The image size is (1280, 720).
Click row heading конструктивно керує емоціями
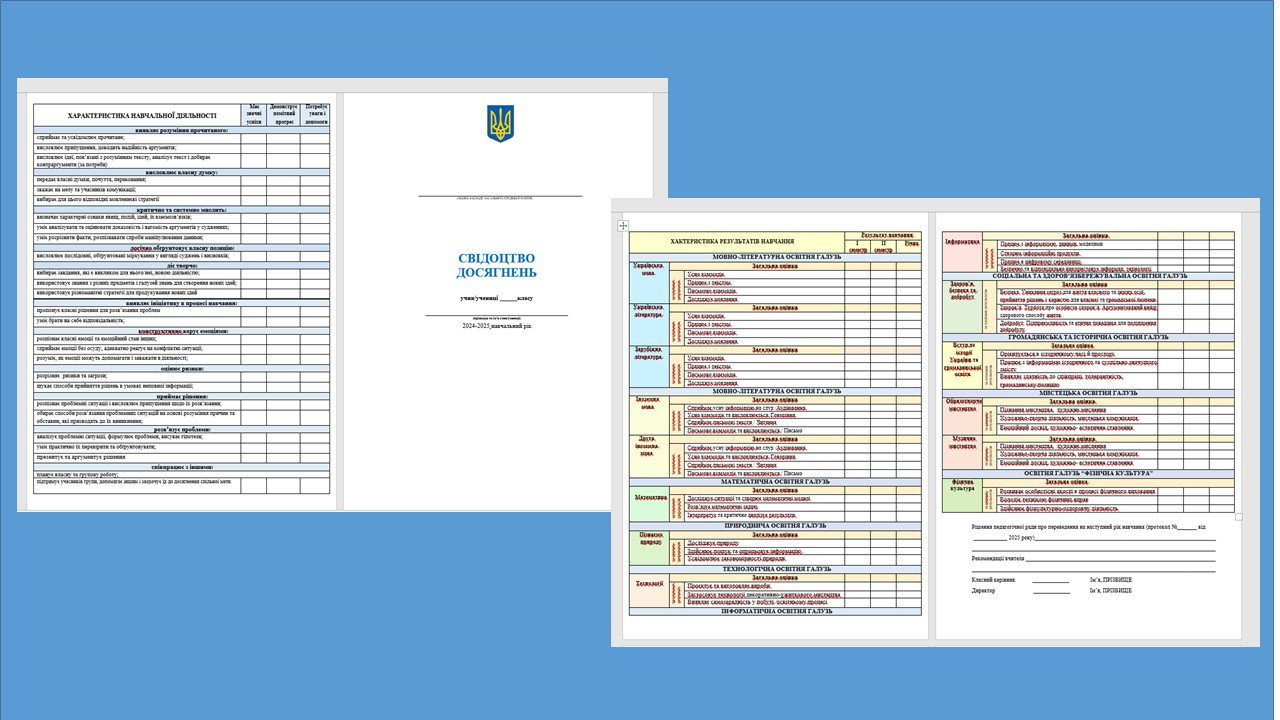tap(182, 331)
